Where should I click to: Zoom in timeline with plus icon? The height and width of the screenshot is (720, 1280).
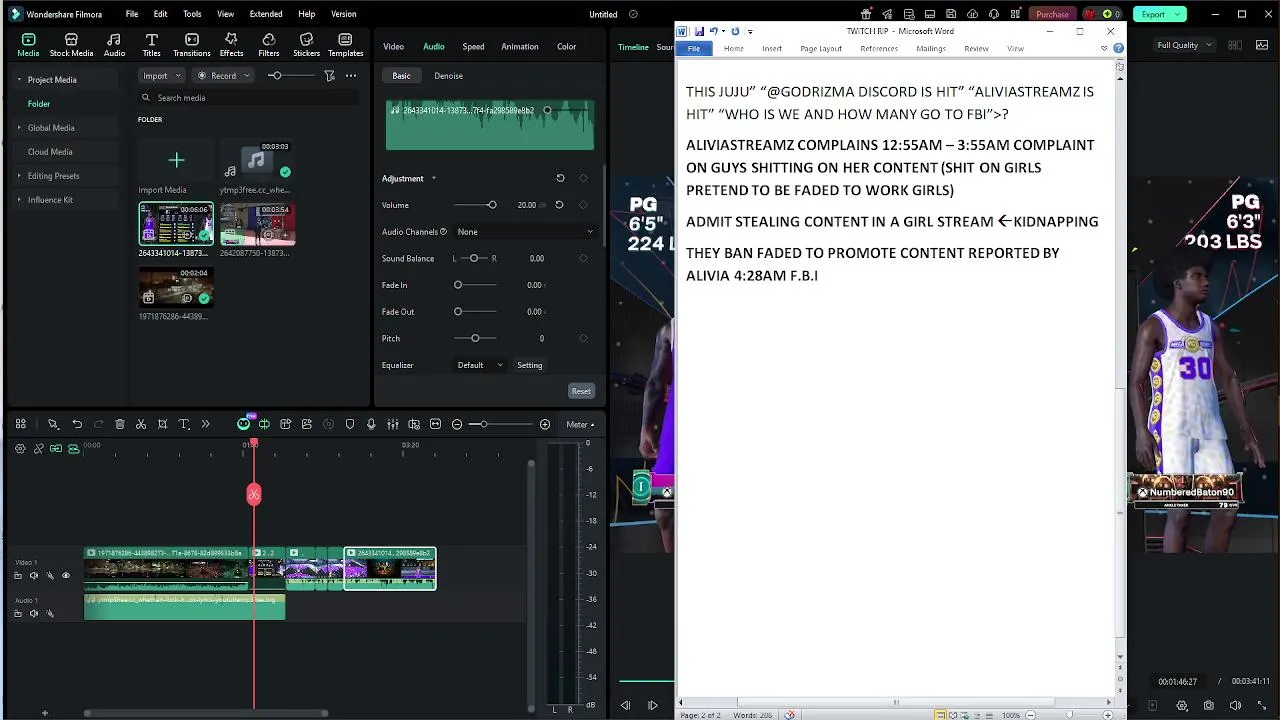[545, 424]
